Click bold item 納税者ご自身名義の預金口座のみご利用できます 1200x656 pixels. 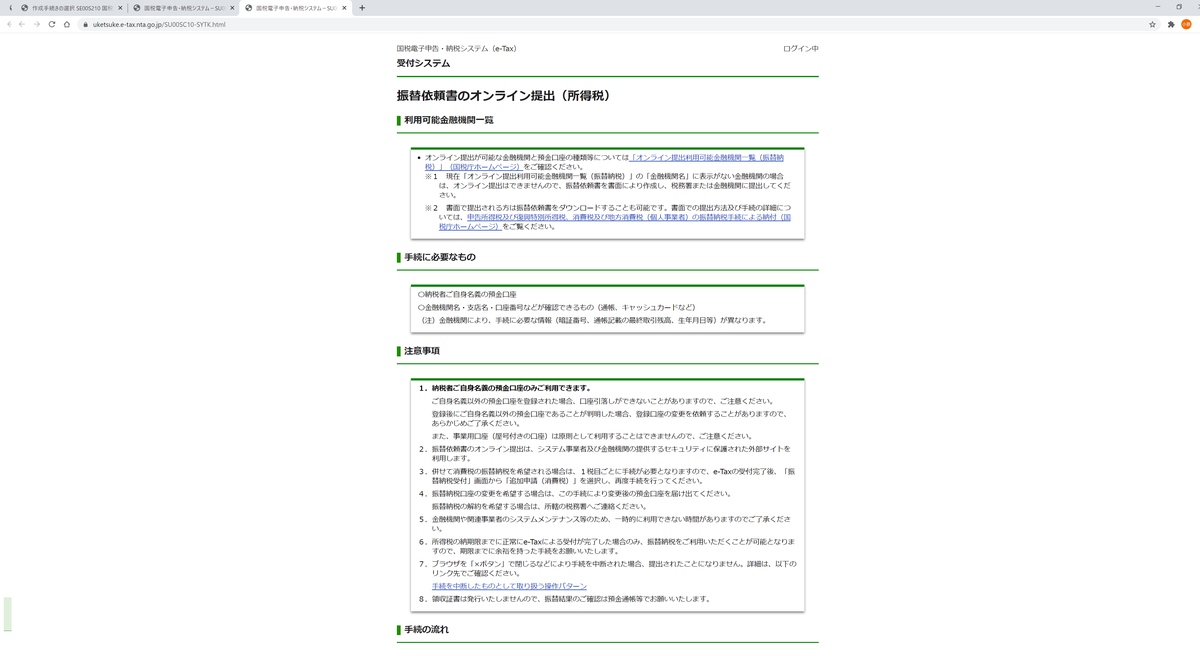tap(511, 388)
